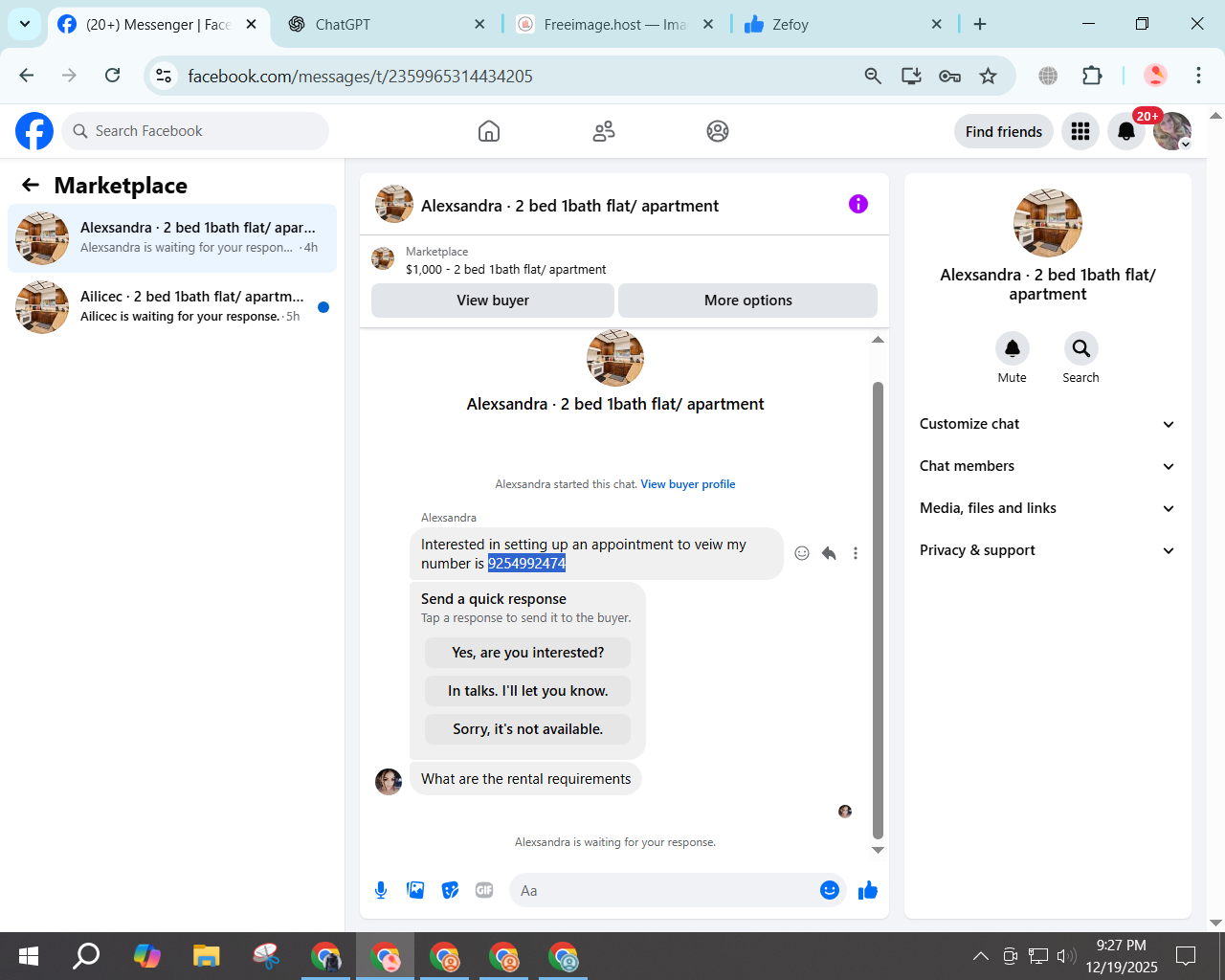Open the Friends icon in the top navigation
1225x980 pixels.
coord(603,131)
